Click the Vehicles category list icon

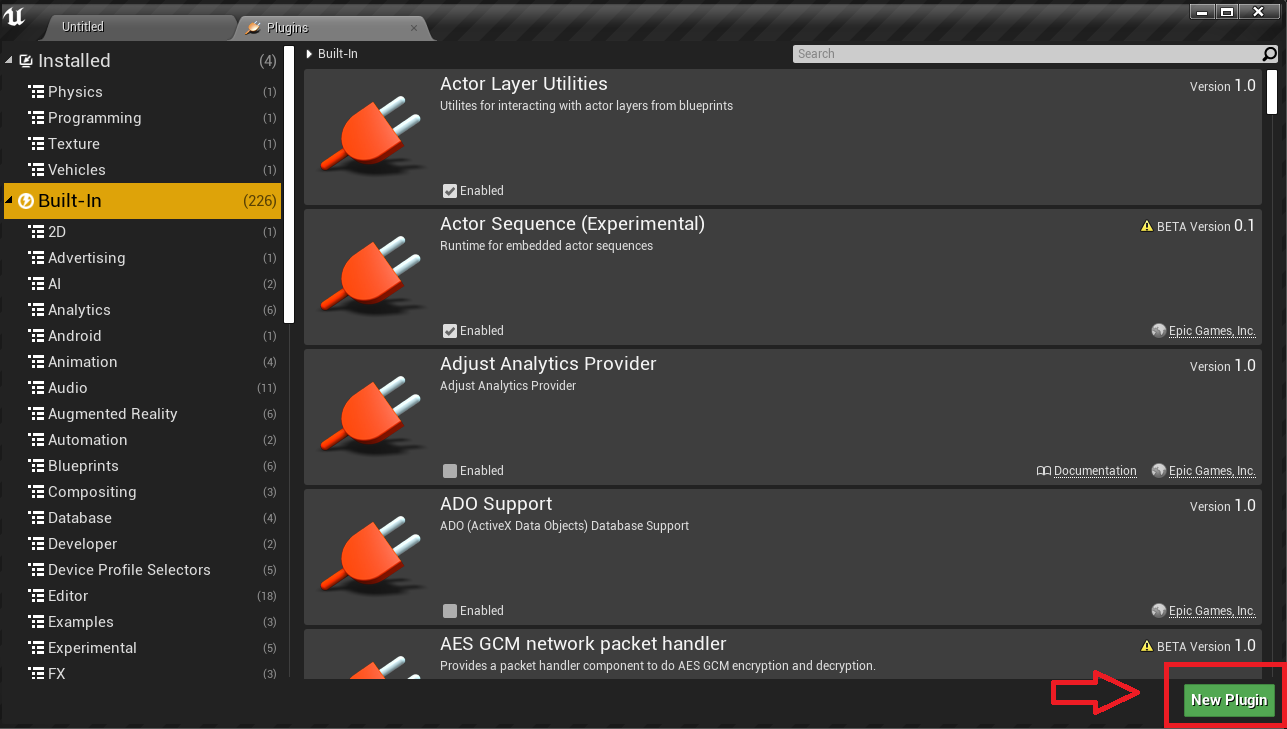pos(36,170)
